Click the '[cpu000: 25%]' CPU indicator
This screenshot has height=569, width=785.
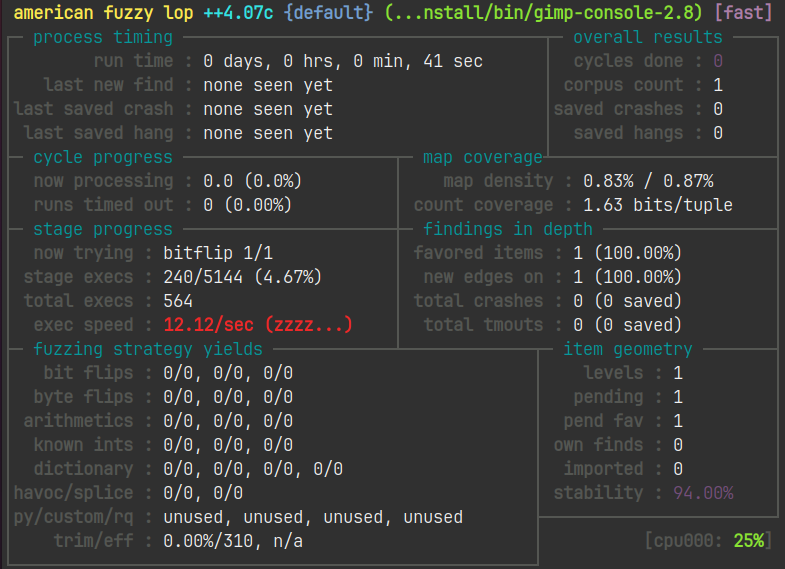(708, 541)
